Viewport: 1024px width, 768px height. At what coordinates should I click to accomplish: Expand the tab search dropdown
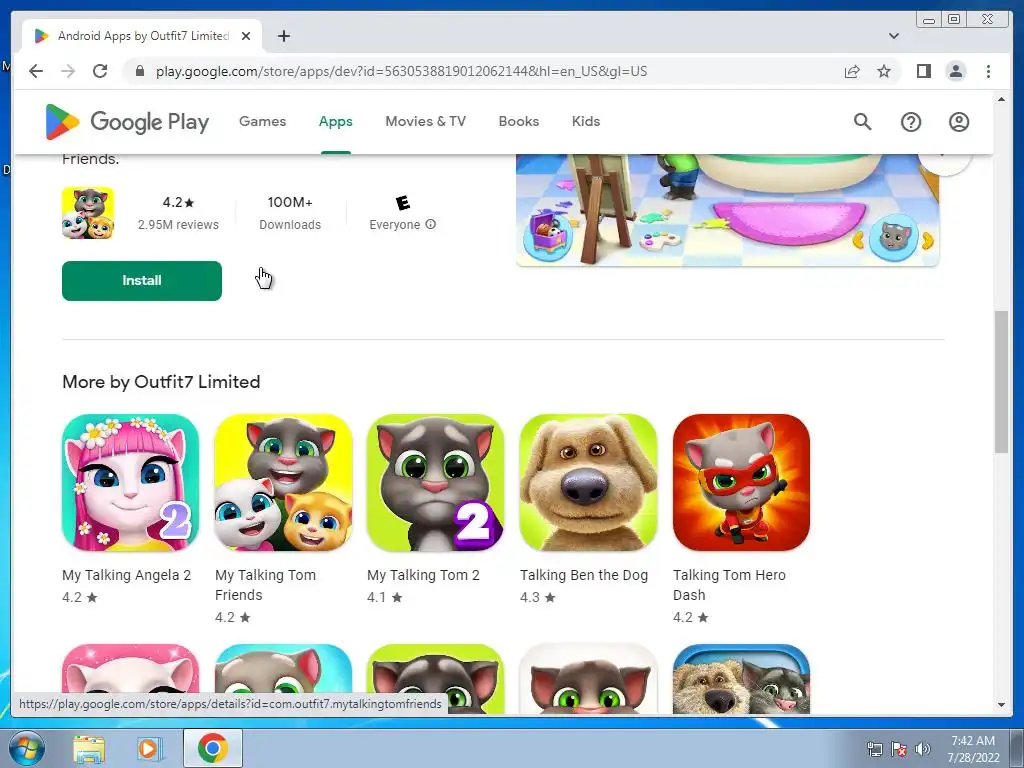tap(893, 36)
